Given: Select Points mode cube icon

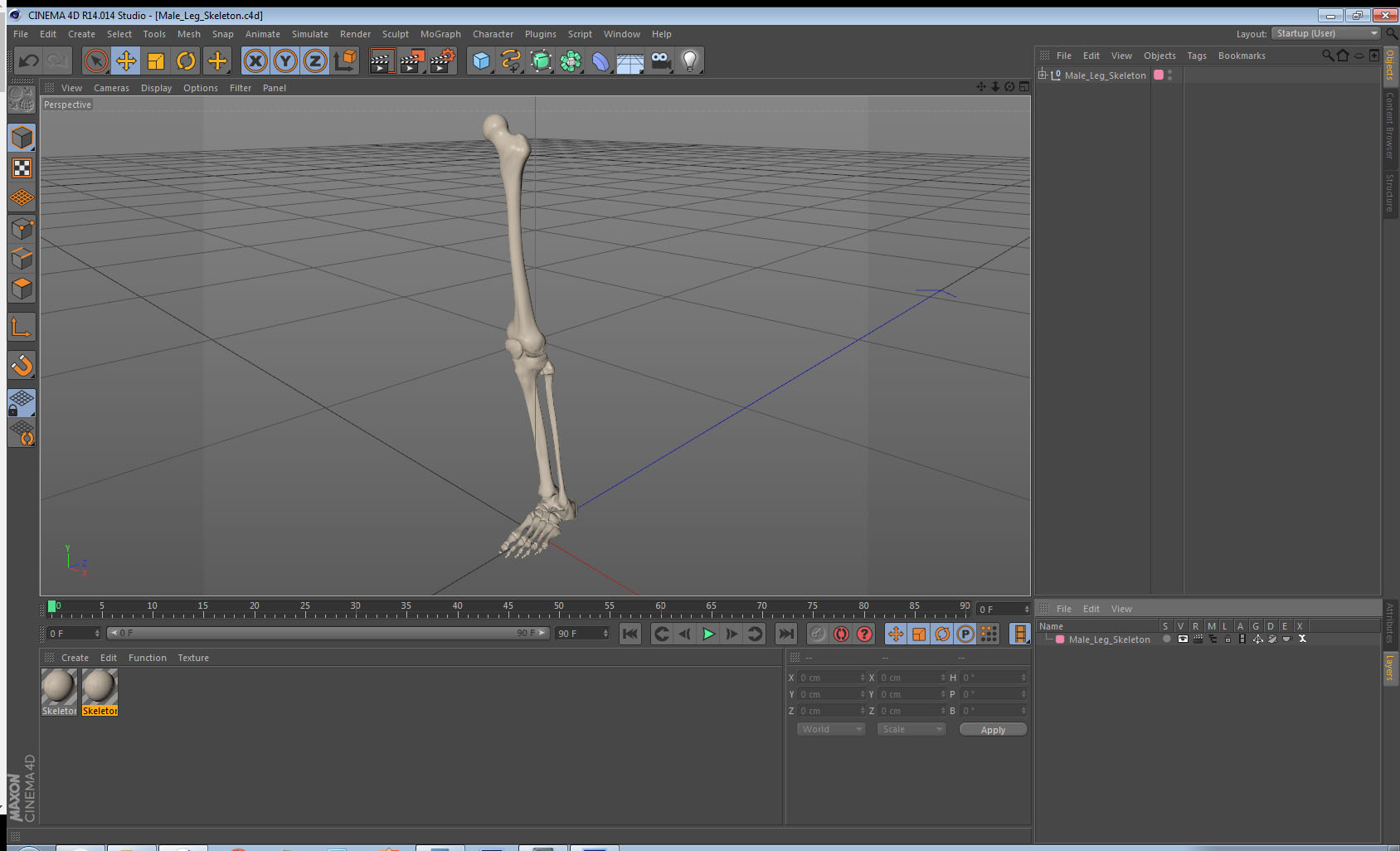Looking at the screenshot, I should click(x=22, y=229).
